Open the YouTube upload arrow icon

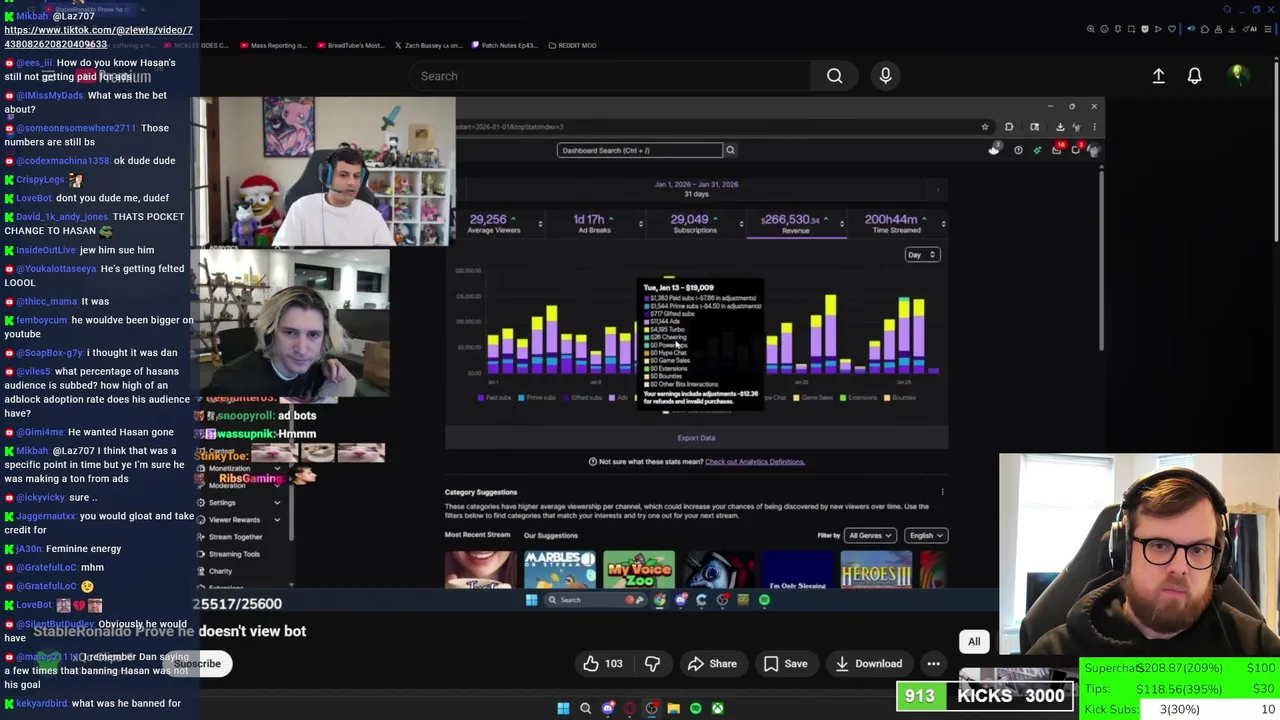click(1158, 76)
